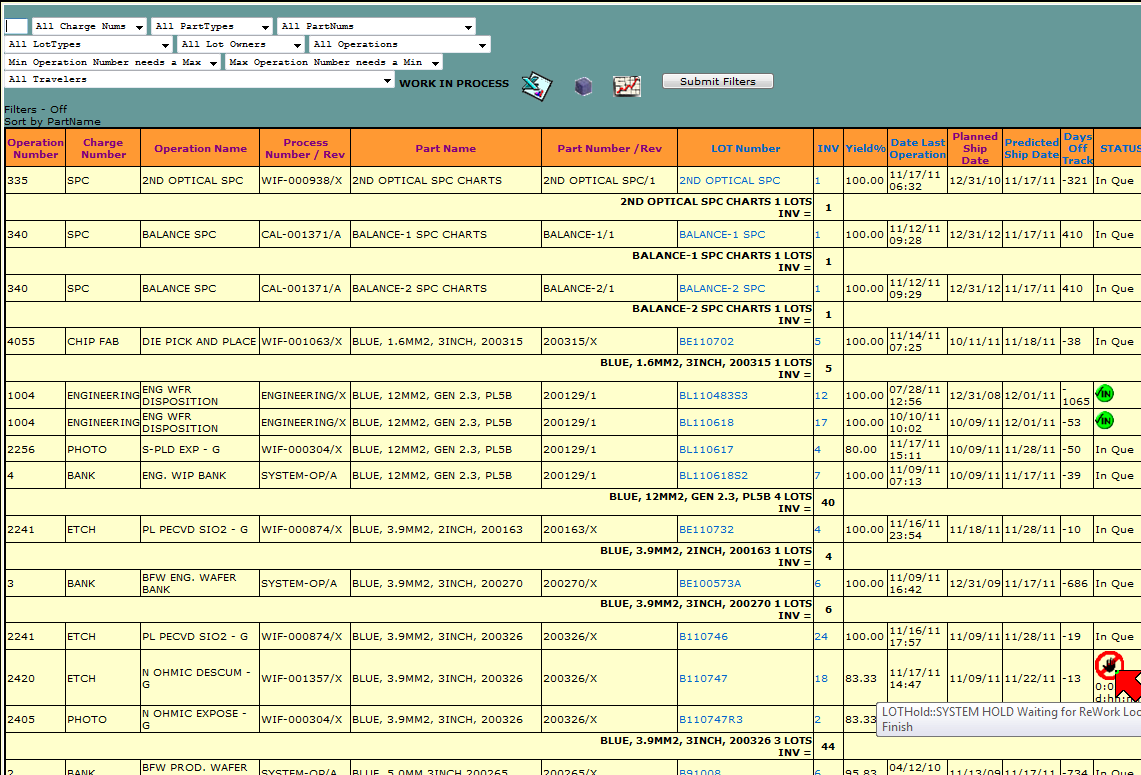Sort by Predicted Ship Date header
The image size is (1141, 775).
(x=1030, y=148)
